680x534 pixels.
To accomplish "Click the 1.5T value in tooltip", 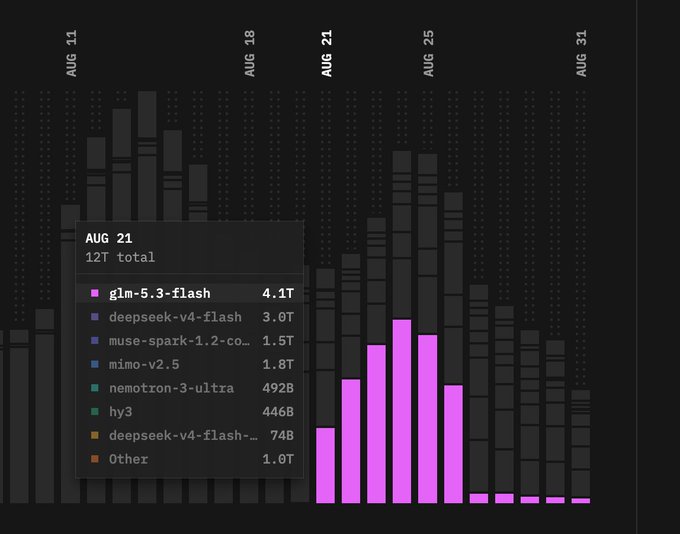I will 278,341.
